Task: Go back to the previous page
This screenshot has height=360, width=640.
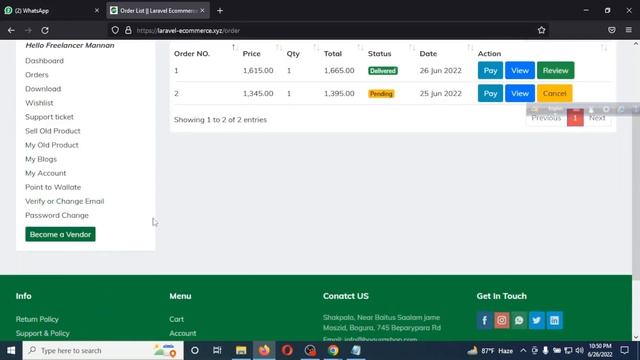Action: click(11, 30)
